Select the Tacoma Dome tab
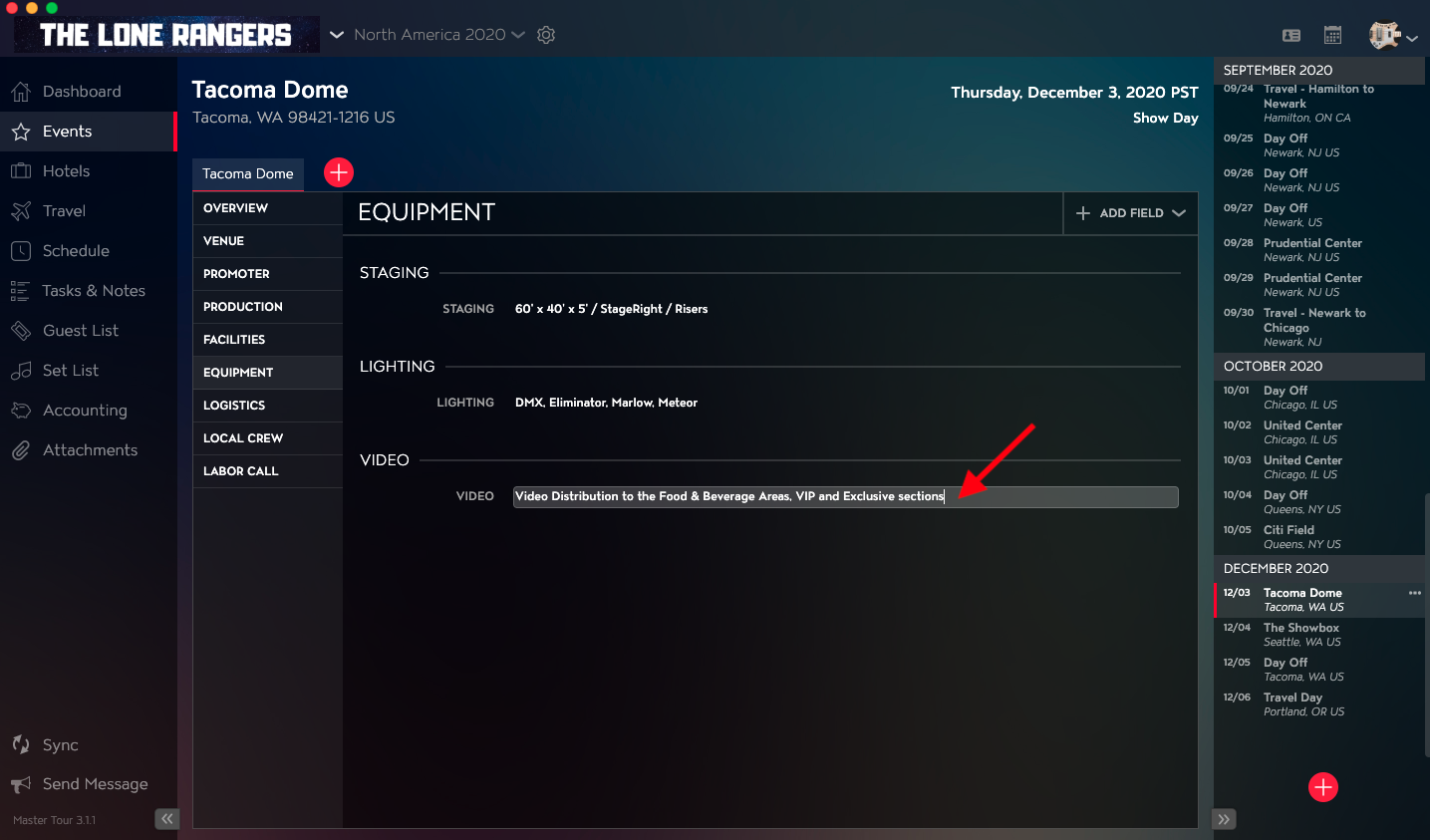This screenshot has height=840, width=1430. (248, 173)
